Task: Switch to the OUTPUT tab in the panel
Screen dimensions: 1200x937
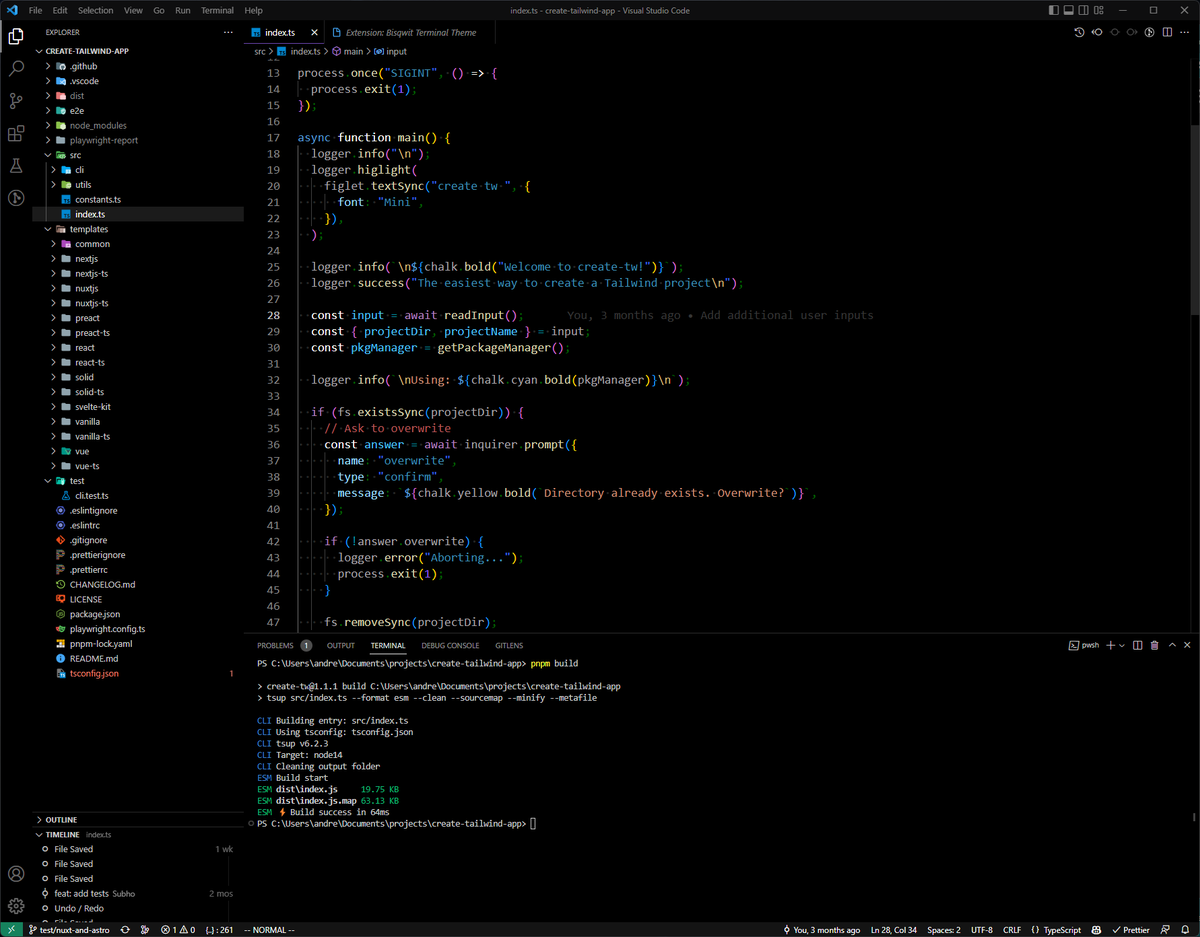Action: [x=340, y=645]
